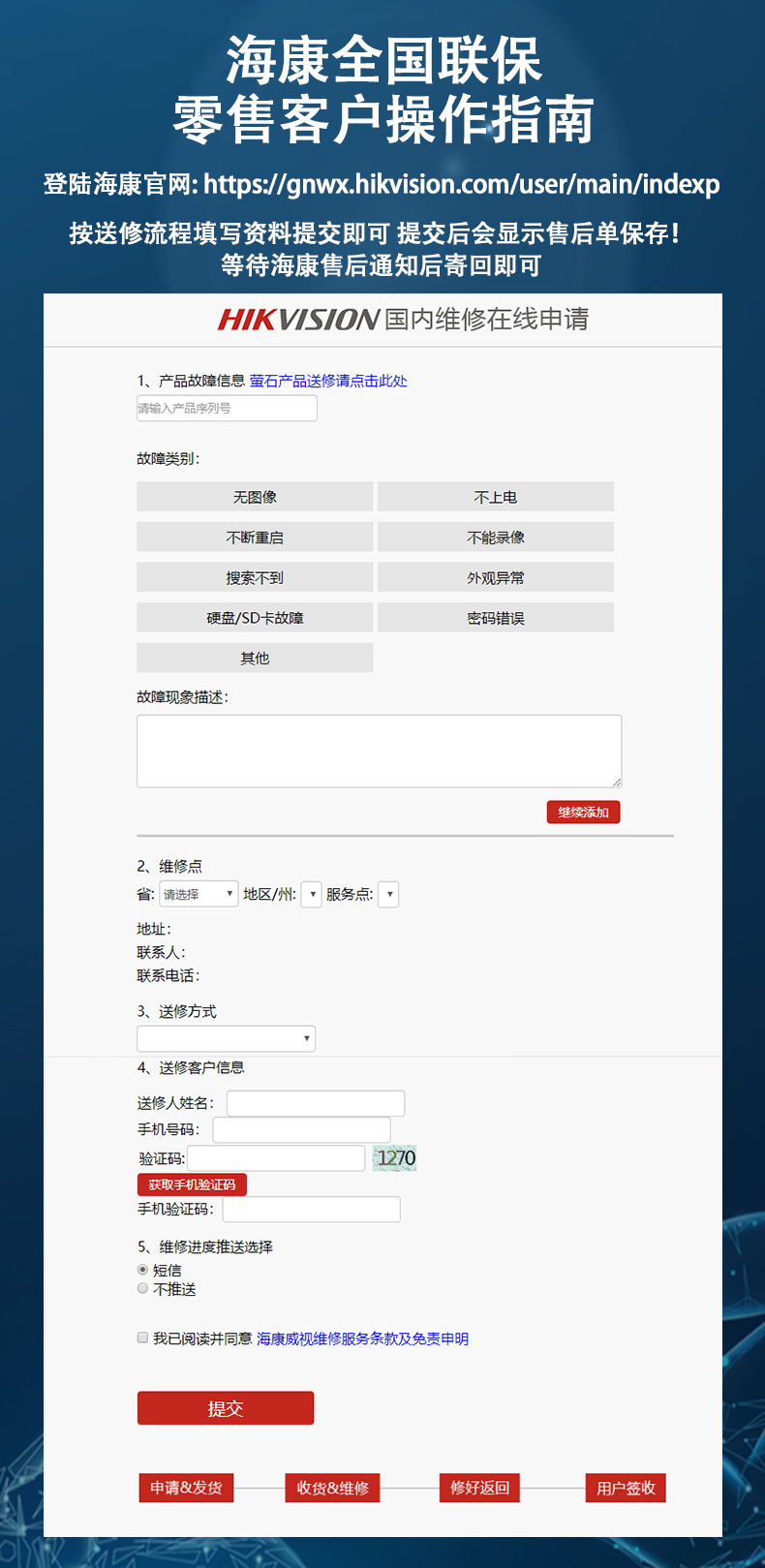Image resolution: width=765 pixels, height=1568 pixels.
Task: Click the 手机号码 input field
Action: (301, 1129)
